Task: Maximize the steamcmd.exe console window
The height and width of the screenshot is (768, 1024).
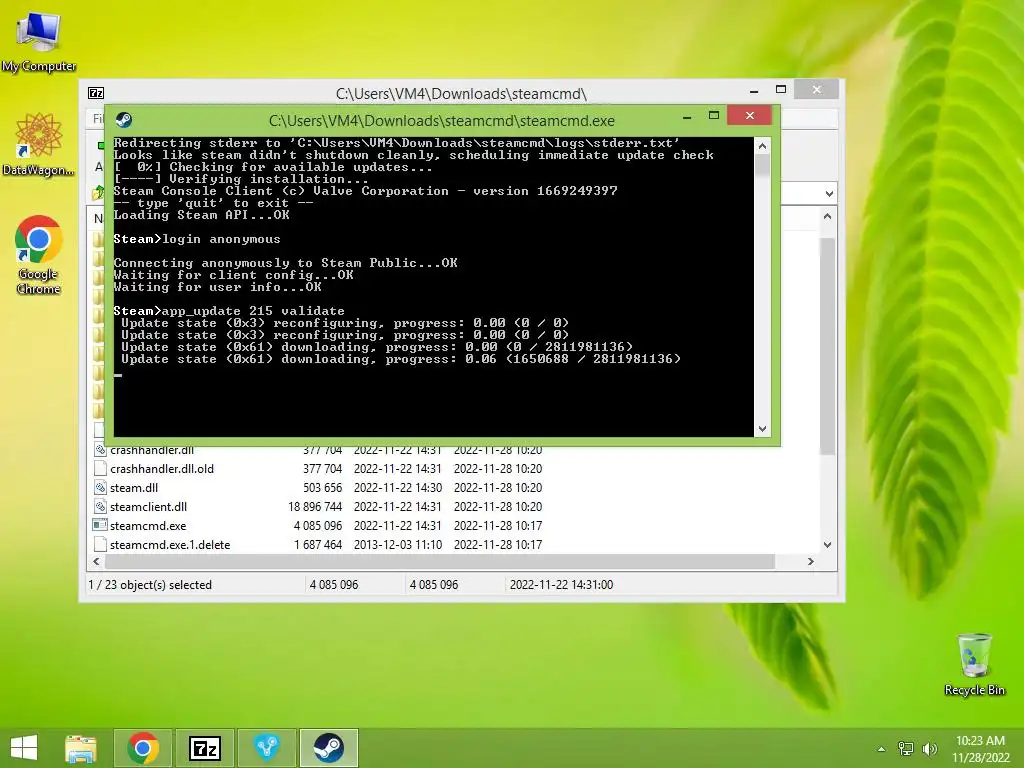Action: coord(714,116)
